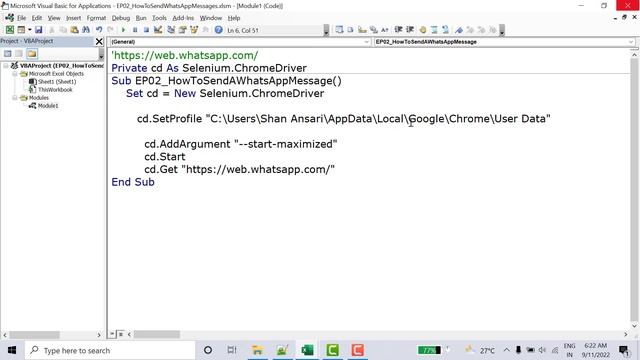Click the Break pause icon
This screenshot has width=640, height=360.
click(x=135, y=30)
